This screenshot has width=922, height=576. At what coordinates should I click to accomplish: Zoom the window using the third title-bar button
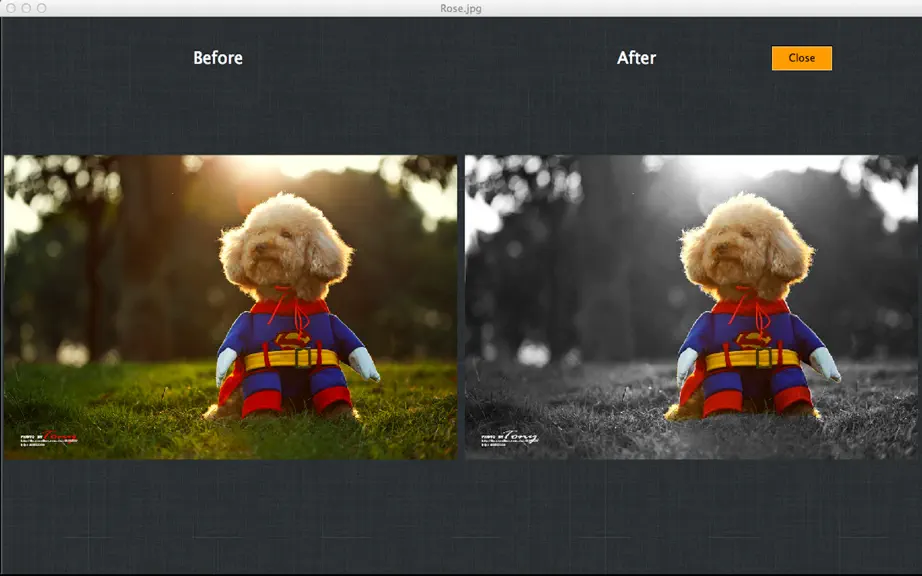41,8
